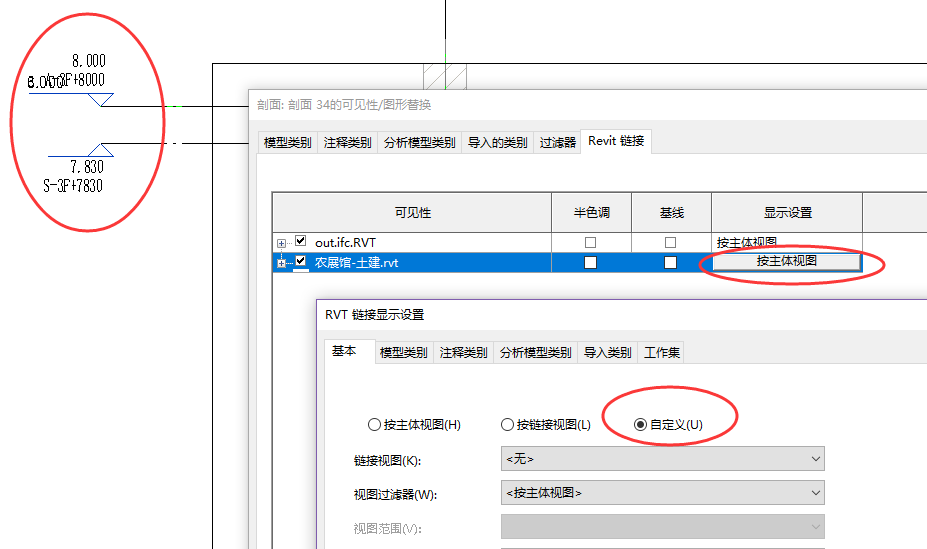Click the 显示设置 column header
927x549 pixels.
coord(787,213)
